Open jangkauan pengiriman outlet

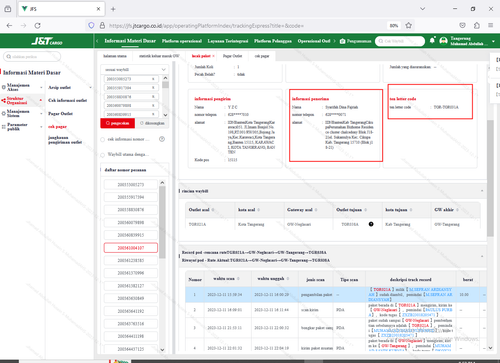point(65,140)
